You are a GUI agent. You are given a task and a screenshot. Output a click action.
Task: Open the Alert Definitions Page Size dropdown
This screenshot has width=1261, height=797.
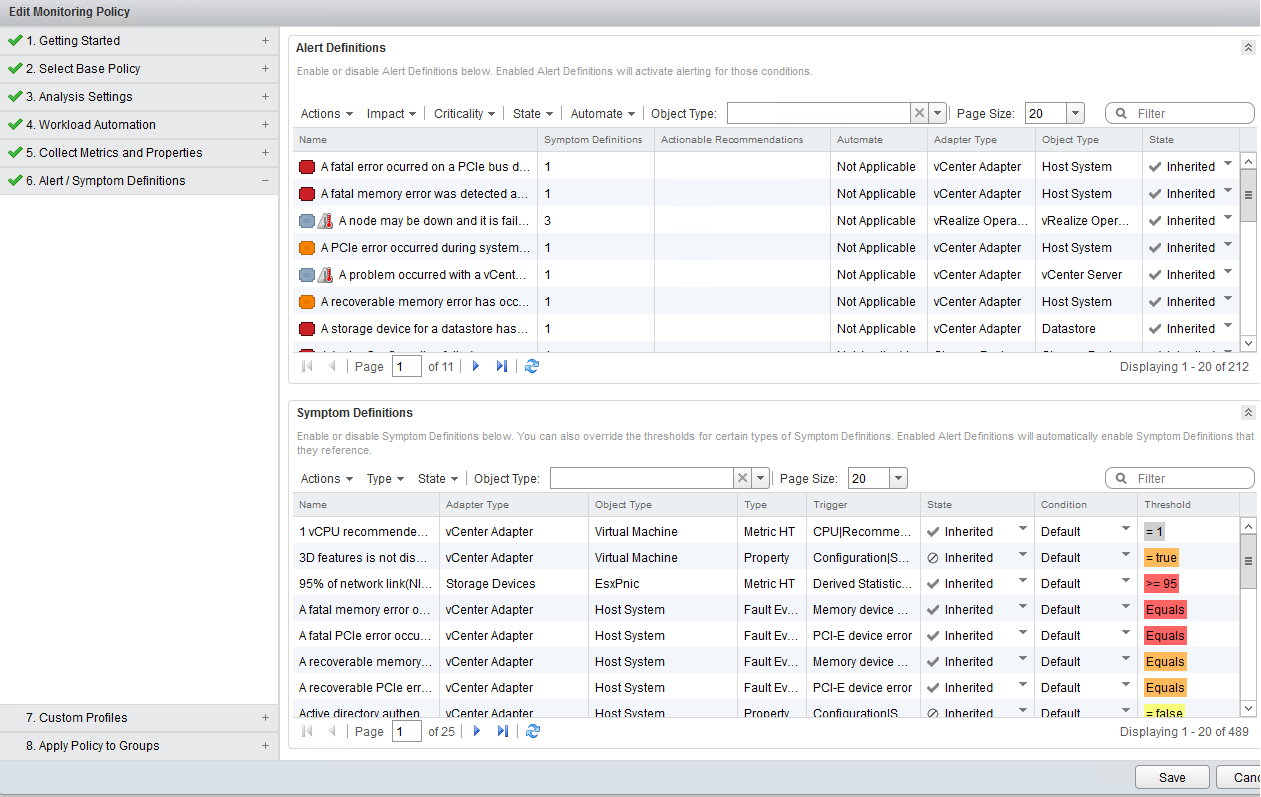point(1075,114)
